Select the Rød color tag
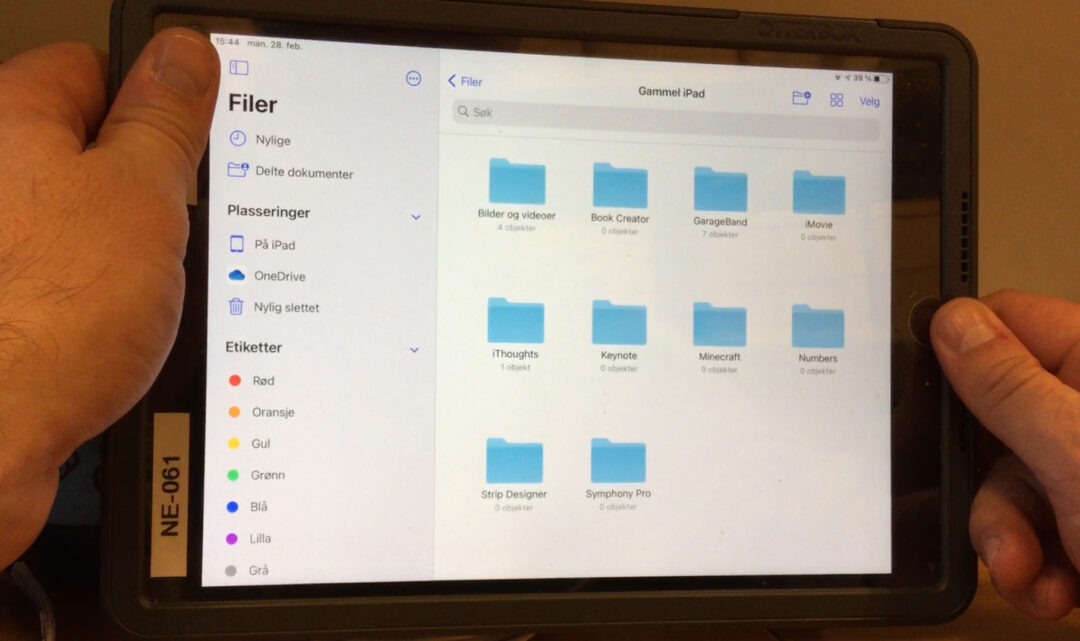This screenshot has height=641, width=1080. (x=263, y=381)
